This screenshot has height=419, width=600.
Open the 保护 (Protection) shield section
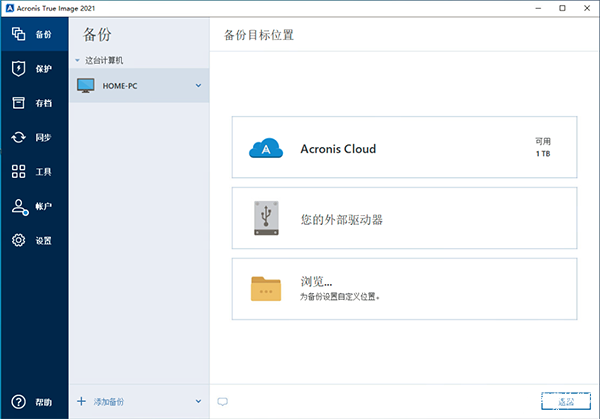(33, 69)
